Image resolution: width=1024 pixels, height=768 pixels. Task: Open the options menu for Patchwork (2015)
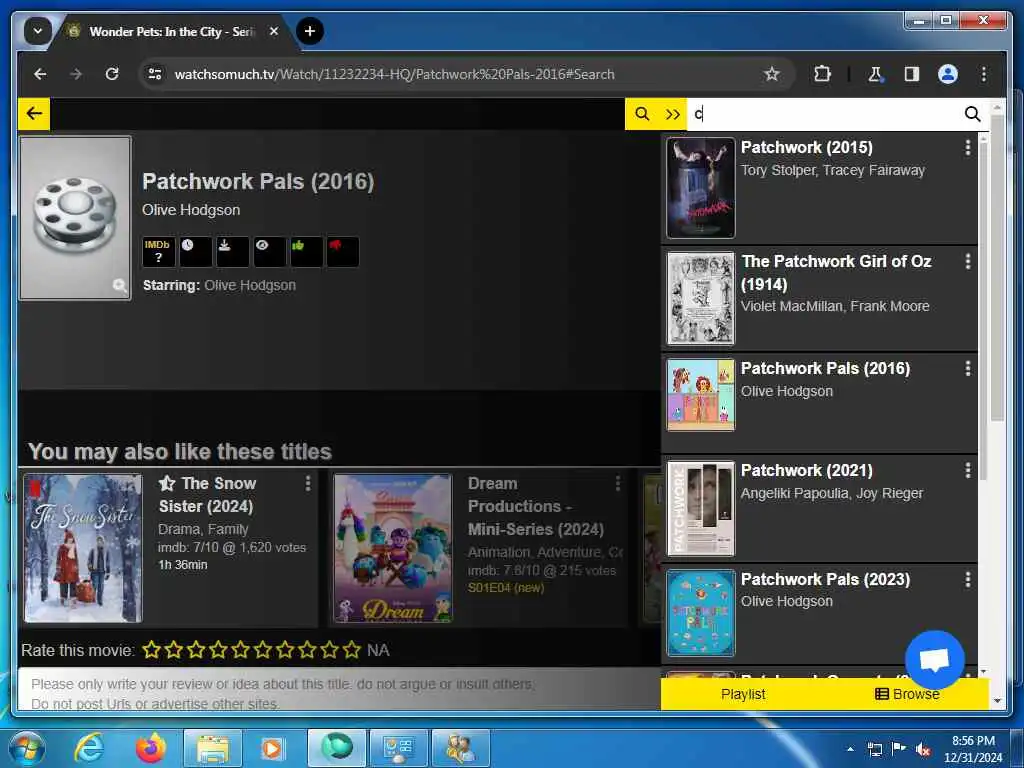967,148
